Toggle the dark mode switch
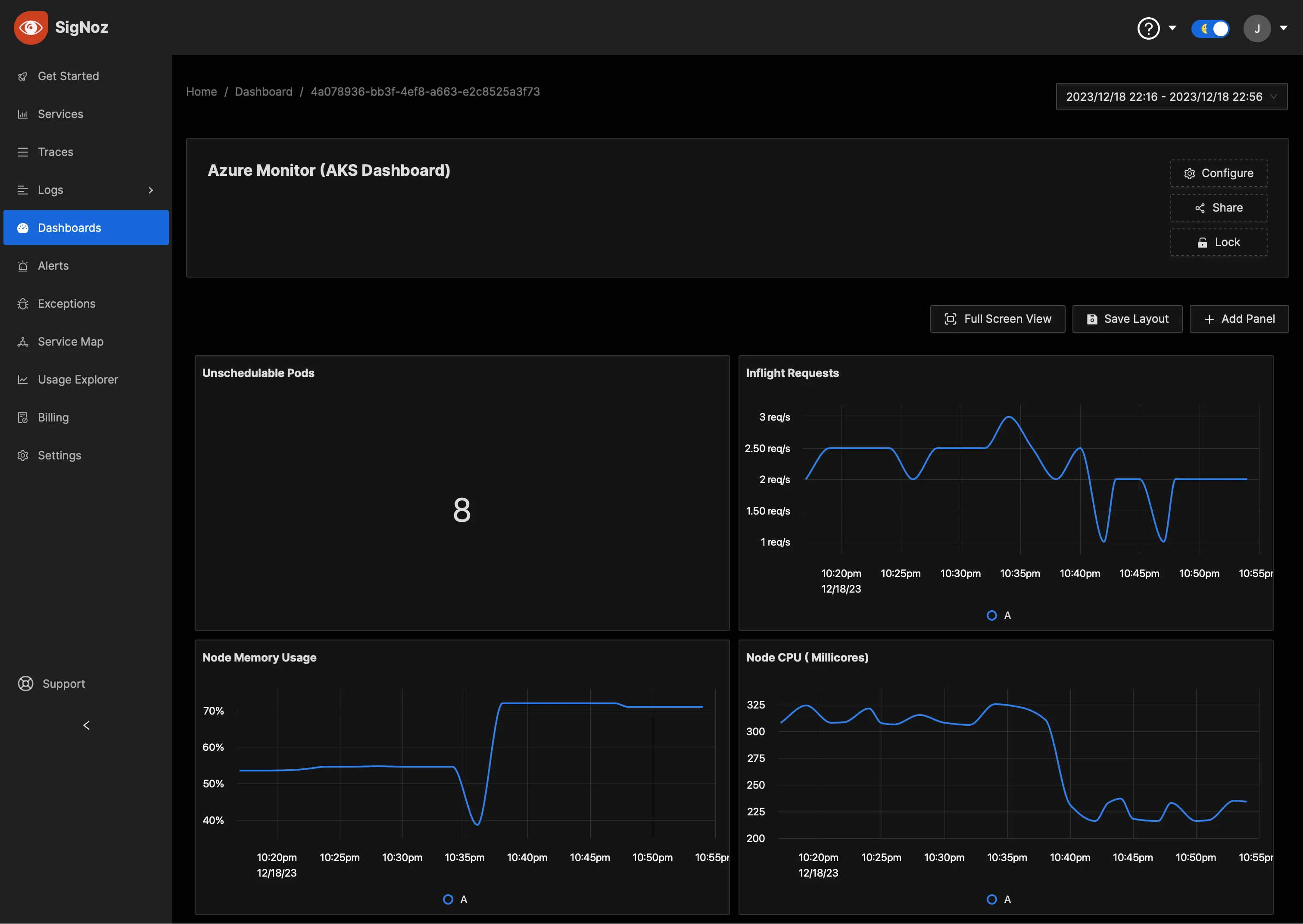This screenshot has height=924, width=1303. coord(1210,28)
